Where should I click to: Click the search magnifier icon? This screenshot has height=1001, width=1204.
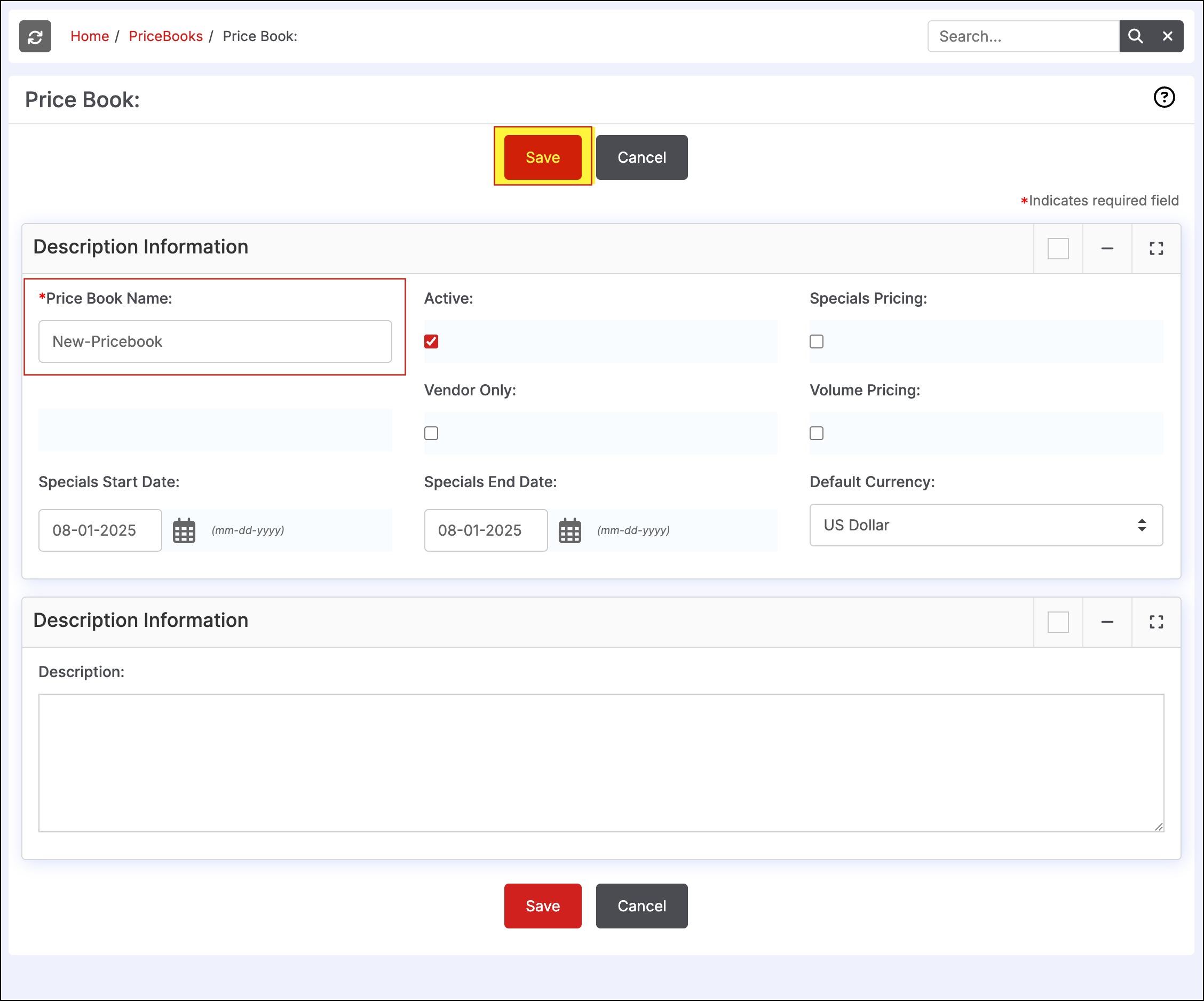(1135, 36)
